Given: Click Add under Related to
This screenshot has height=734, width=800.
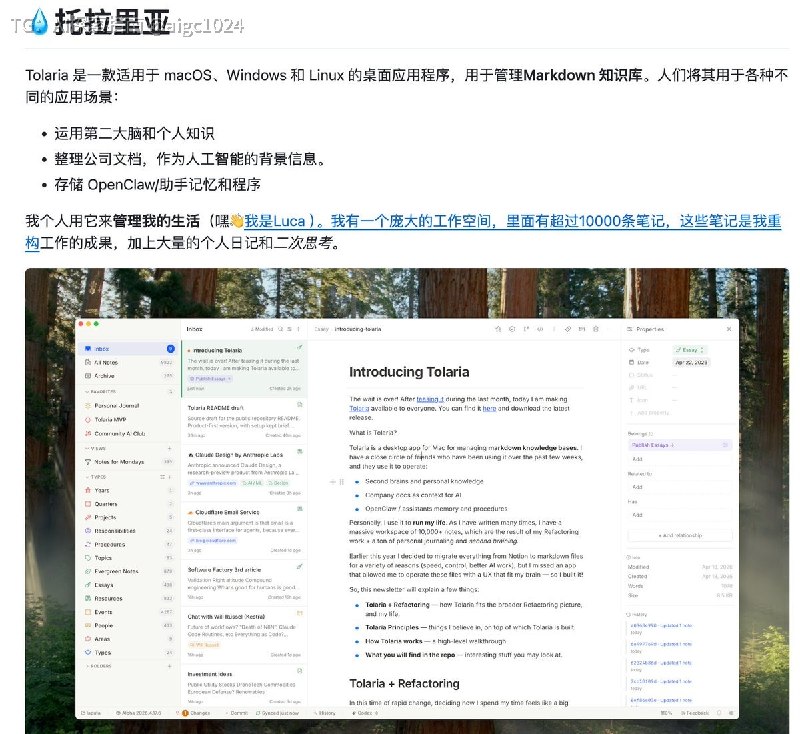Looking at the screenshot, I should (680, 487).
